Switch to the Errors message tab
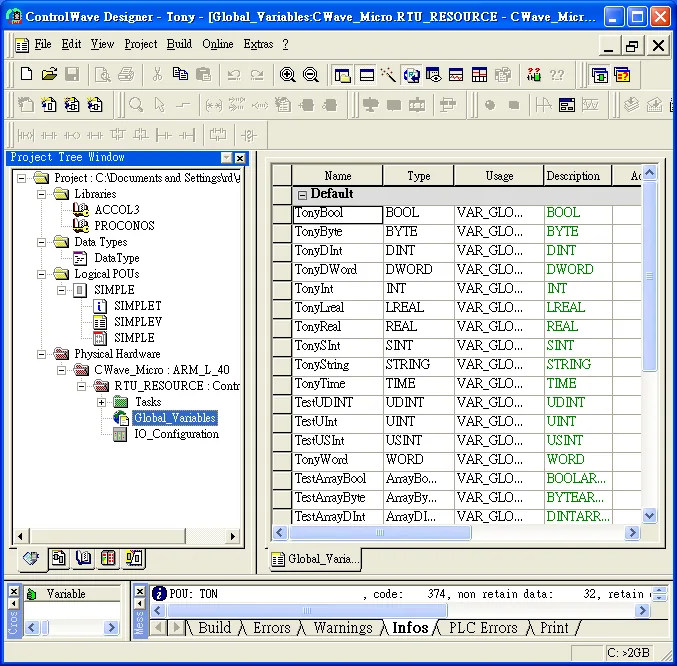This screenshot has width=677, height=666. tap(272, 628)
